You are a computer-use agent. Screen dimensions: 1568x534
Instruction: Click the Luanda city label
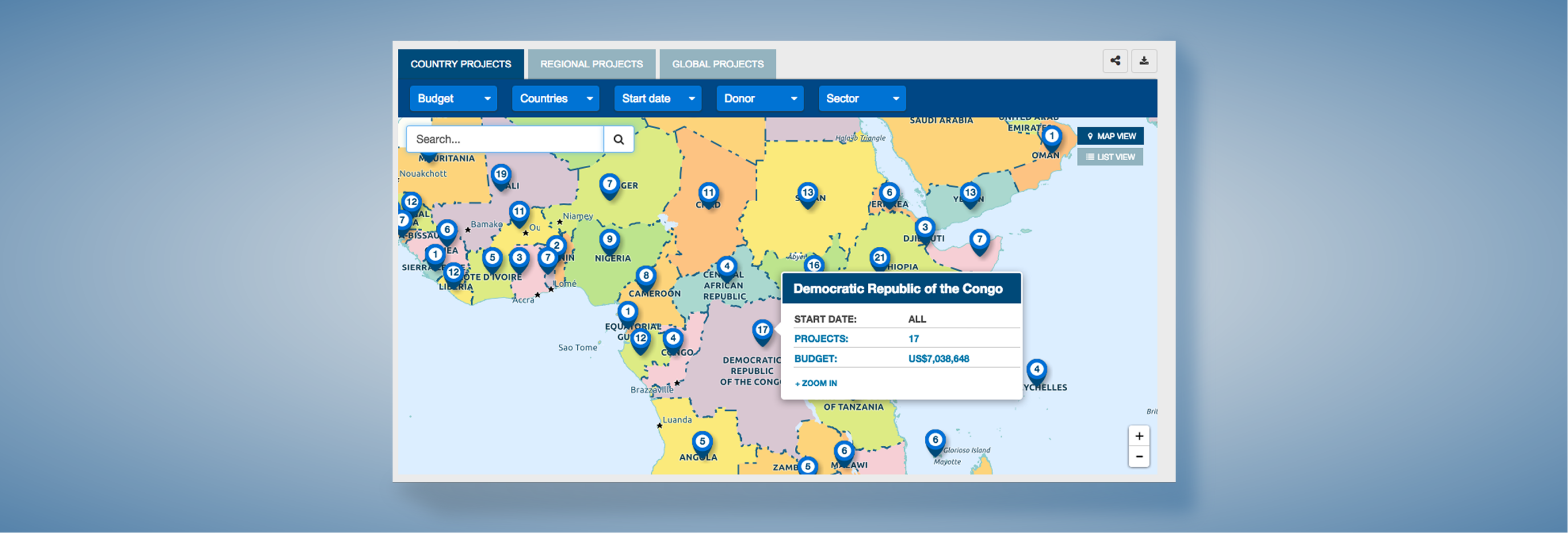(x=677, y=420)
